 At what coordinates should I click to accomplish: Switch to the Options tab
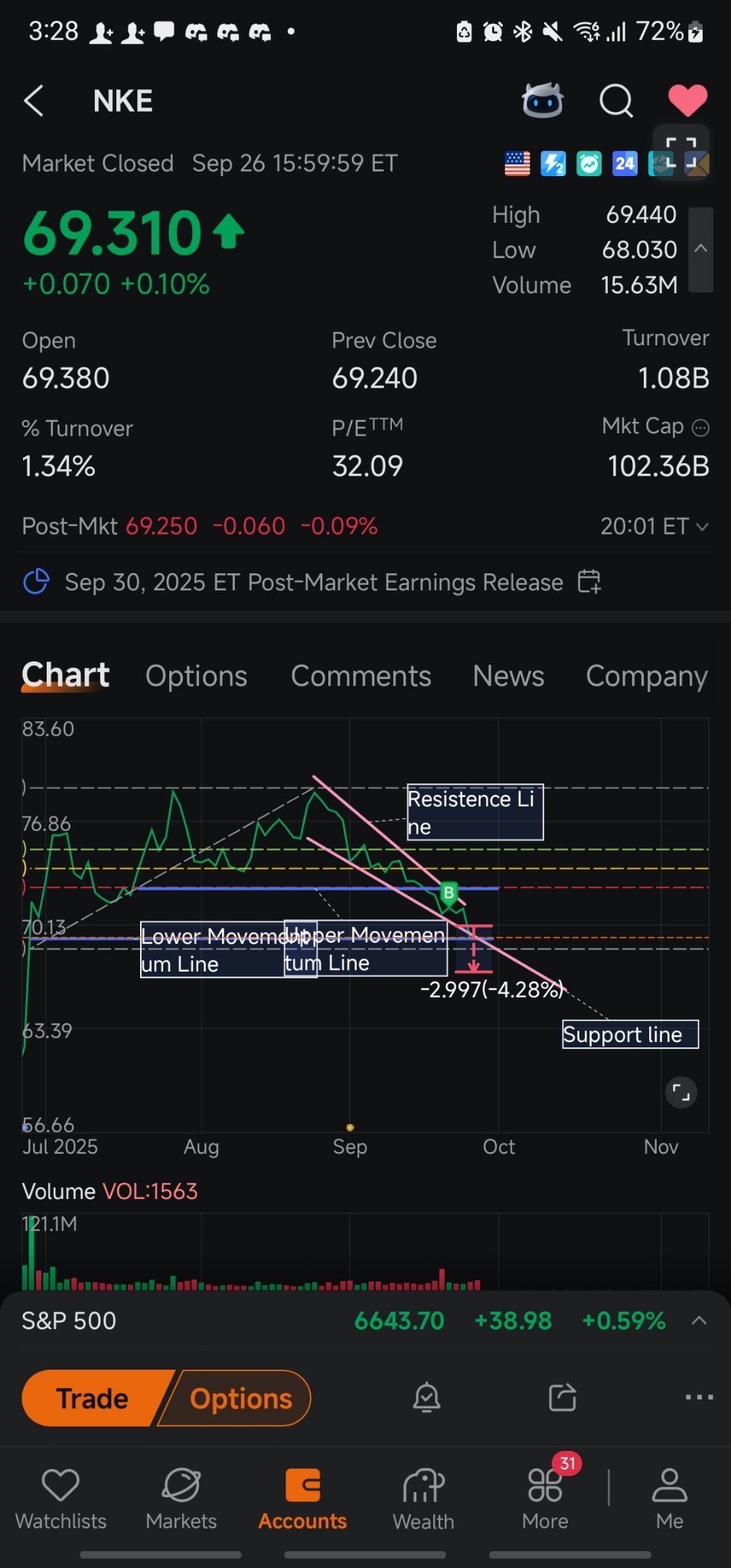pos(196,676)
